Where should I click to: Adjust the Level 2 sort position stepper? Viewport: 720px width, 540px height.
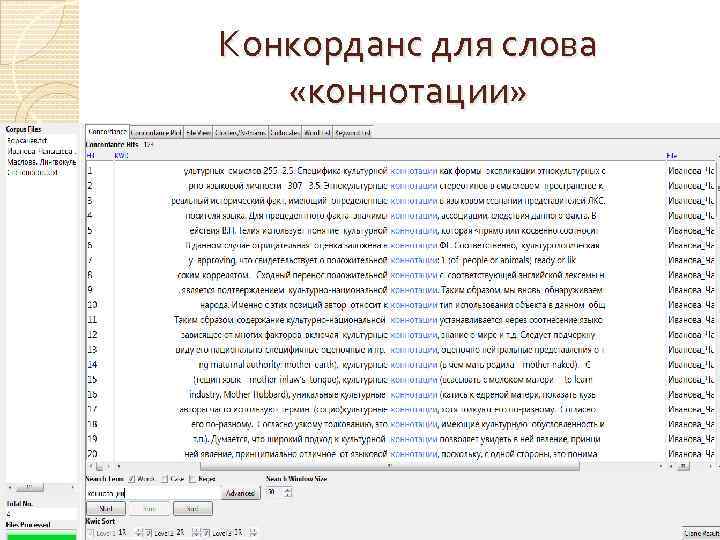pyautogui.click(x=195, y=533)
